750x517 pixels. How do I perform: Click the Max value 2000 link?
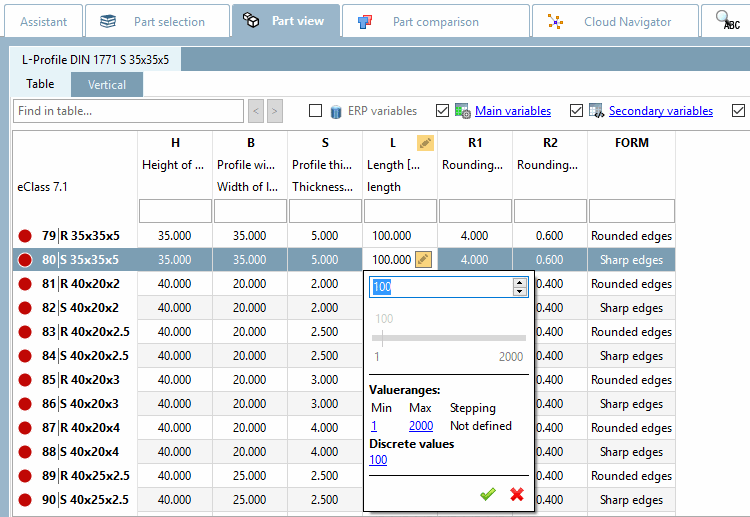coord(420,425)
